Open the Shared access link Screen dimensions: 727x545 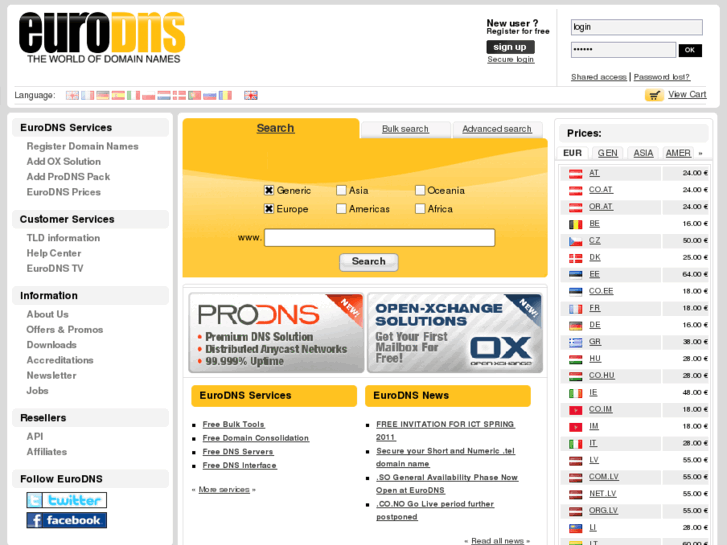(x=599, y=77)
